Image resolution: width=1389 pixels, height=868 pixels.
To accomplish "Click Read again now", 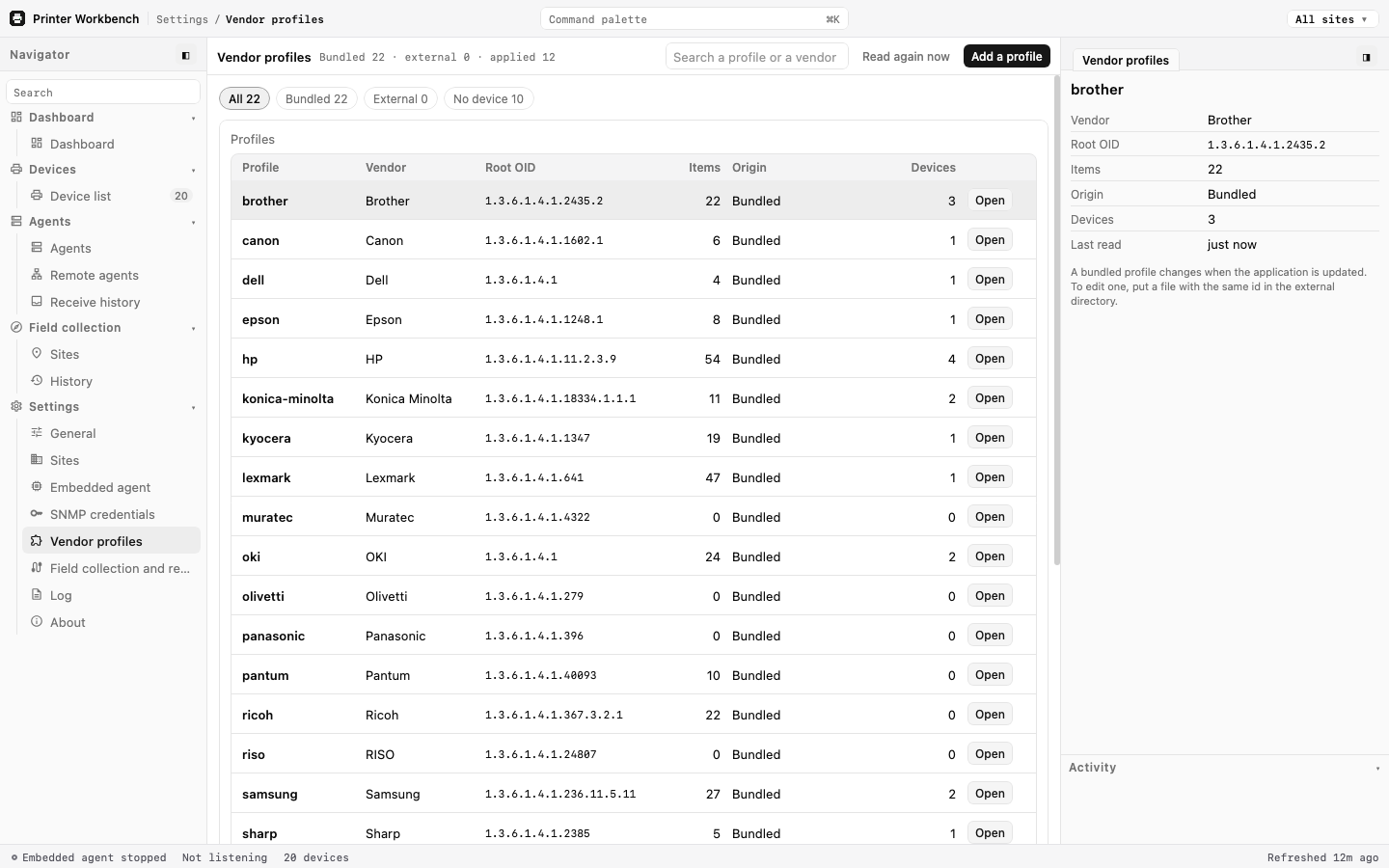I will (906, 57).
